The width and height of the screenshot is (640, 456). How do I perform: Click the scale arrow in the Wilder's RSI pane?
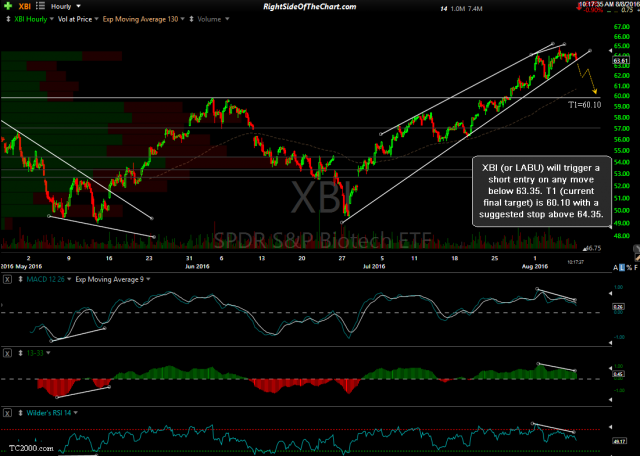pyautogui.click(x=611, y=427)
